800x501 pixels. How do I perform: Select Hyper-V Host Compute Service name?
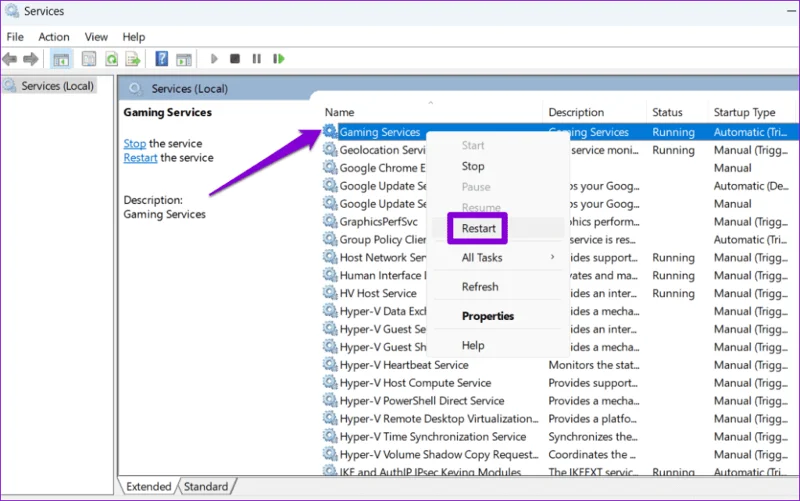(415, 383)
